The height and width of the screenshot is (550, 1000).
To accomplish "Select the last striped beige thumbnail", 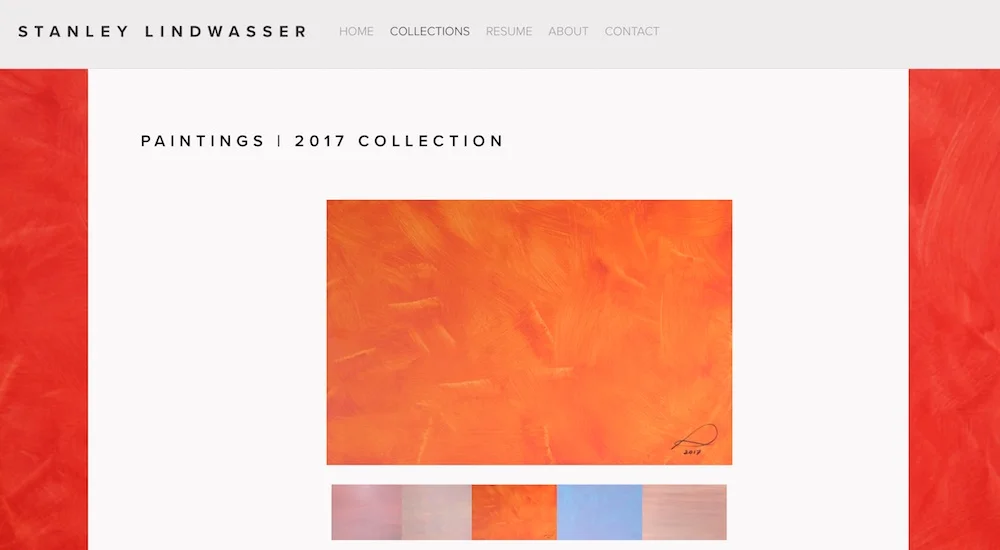I will point(684,512).
